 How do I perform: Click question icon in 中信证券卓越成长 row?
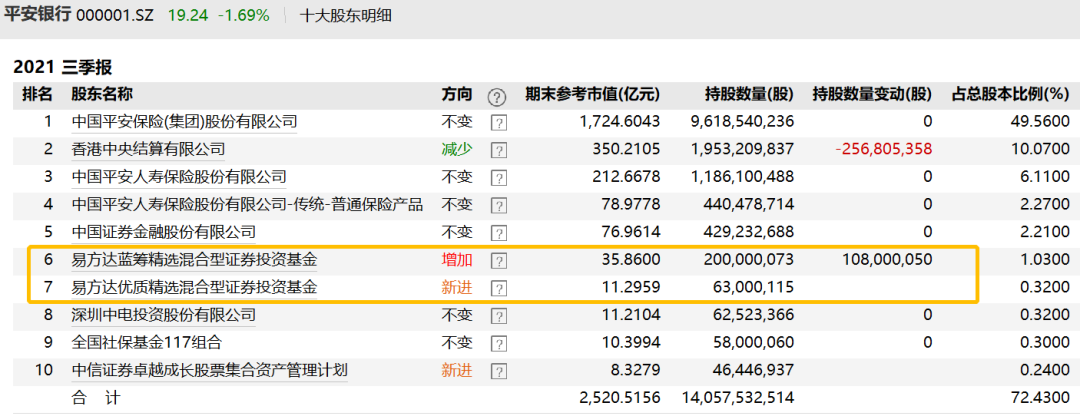499,371
